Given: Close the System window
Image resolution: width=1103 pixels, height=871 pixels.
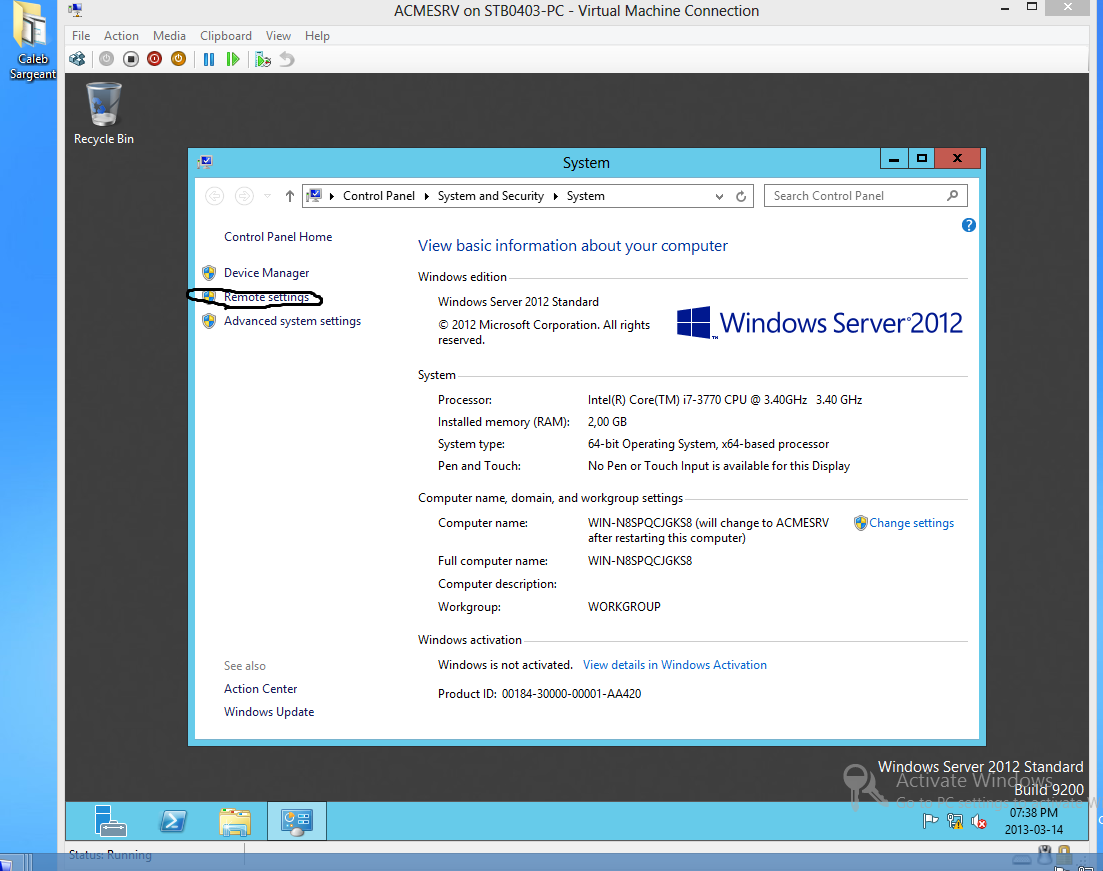Looking at the screenshot, I should [957, 158].
